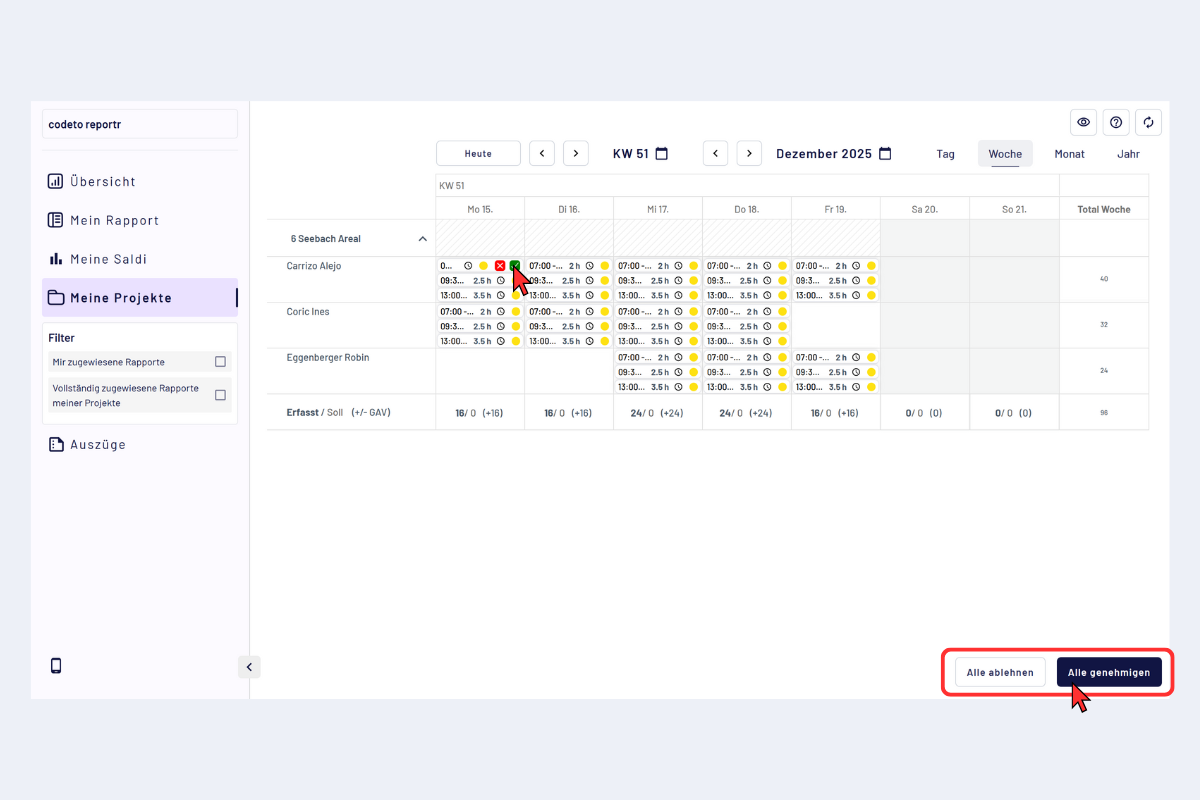The width and height of the screenshot is (1200, 800).
Task: Collapse the 6 Seebach Areal project group
Action: click(x=422, y=239)
